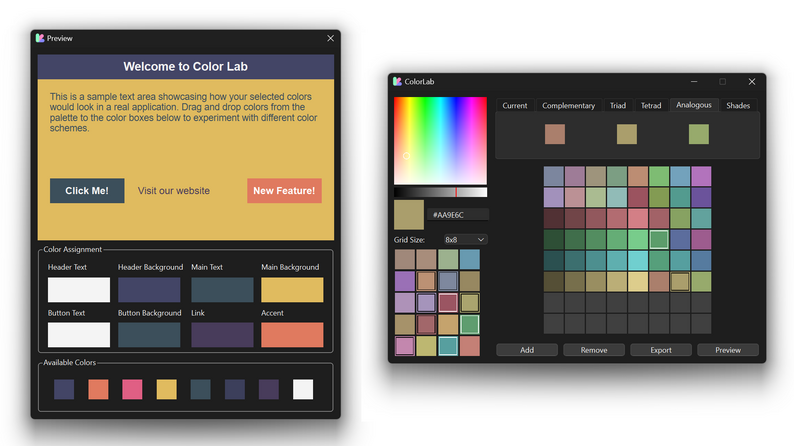Screen dimensions: 794x446
Task: Minimize the ColorLab window
Action: click(694, 82)
